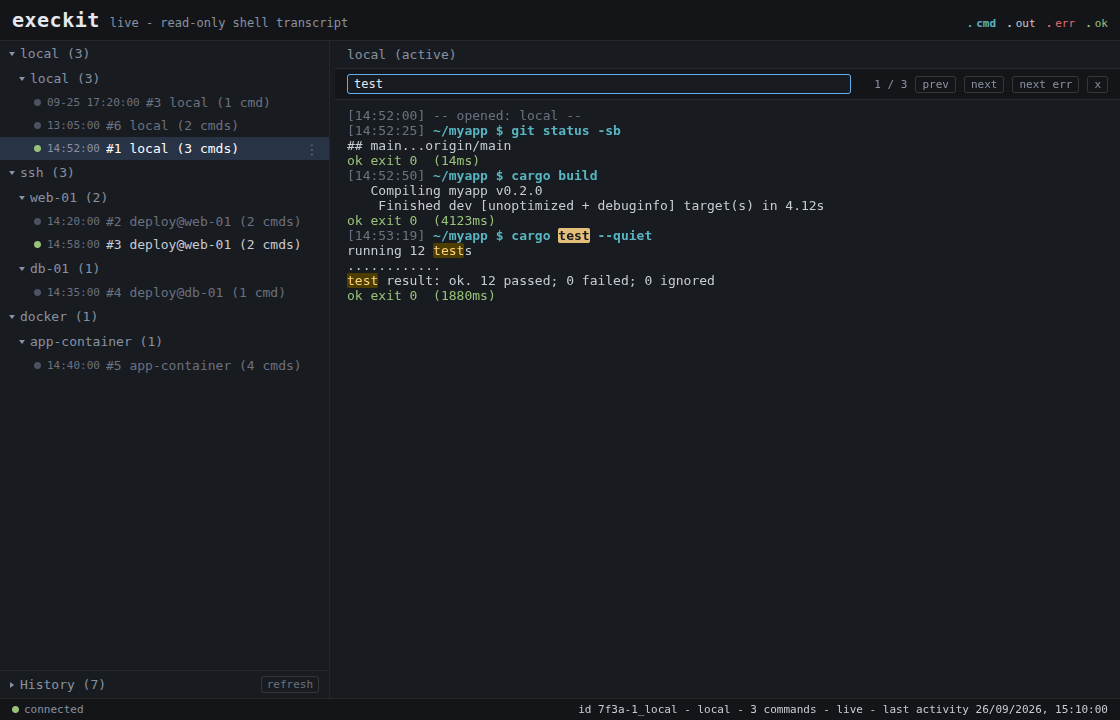Focus the search field containing 'test'

(x=599, y=84)
